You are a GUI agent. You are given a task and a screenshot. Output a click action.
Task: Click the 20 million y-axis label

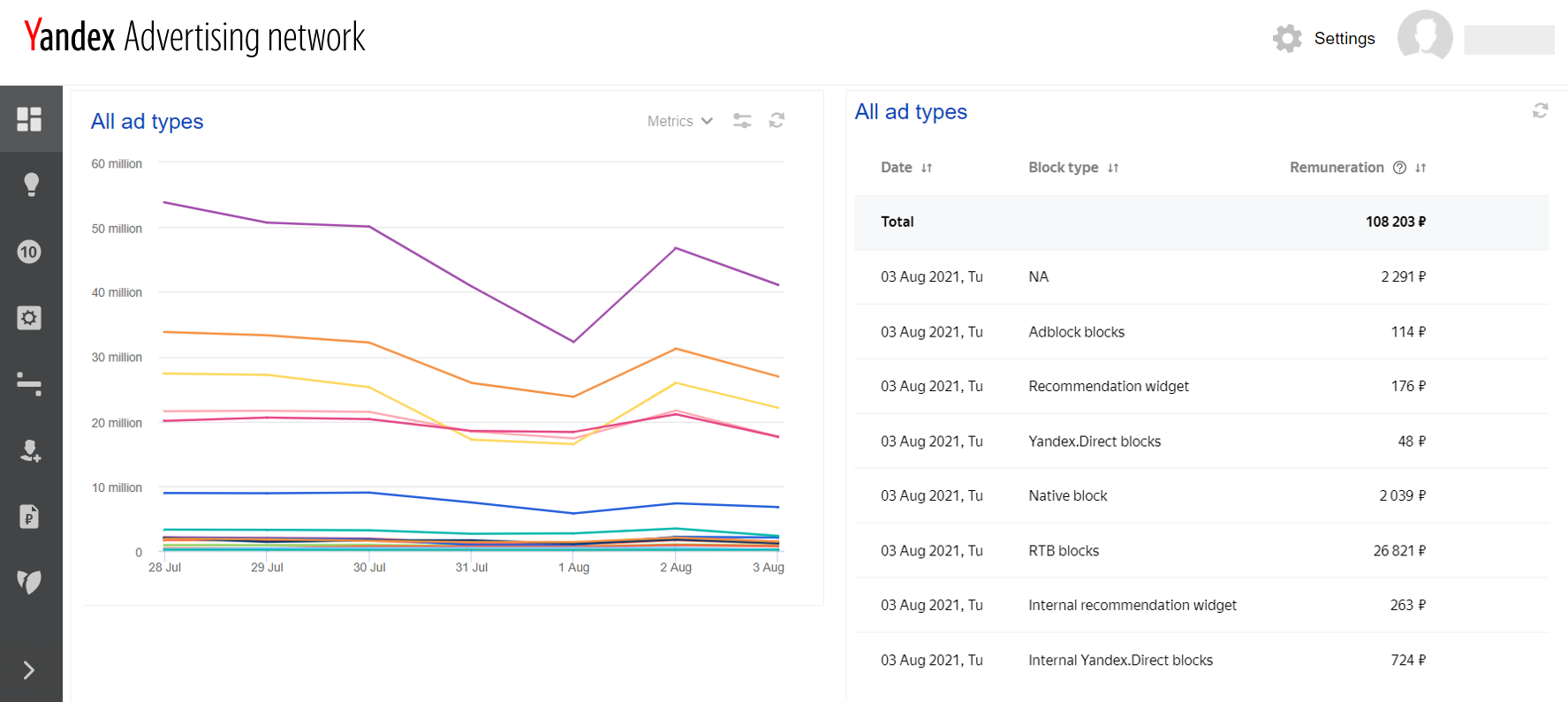click(117, 423)
